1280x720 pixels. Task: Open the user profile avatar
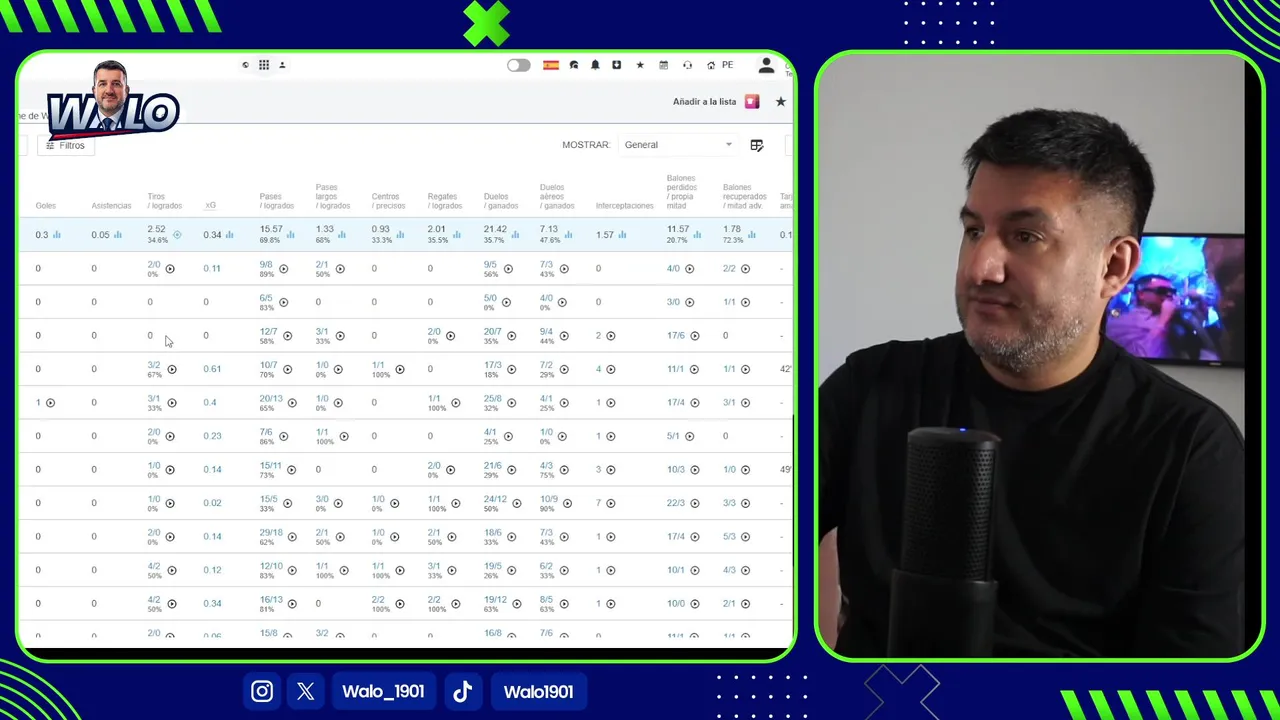(x=766, y=65)
